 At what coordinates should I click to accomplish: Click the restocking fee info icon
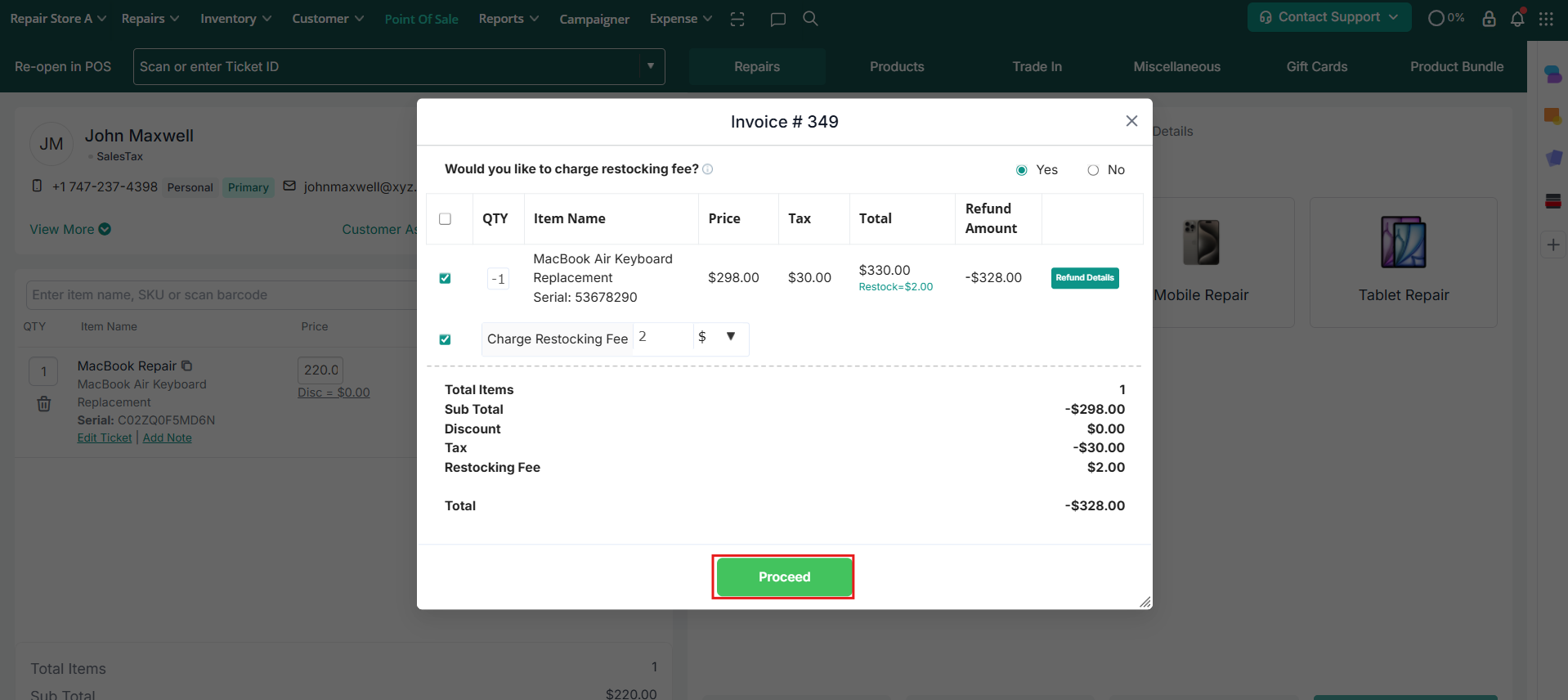pyautogui.click(x=708, y=169)
